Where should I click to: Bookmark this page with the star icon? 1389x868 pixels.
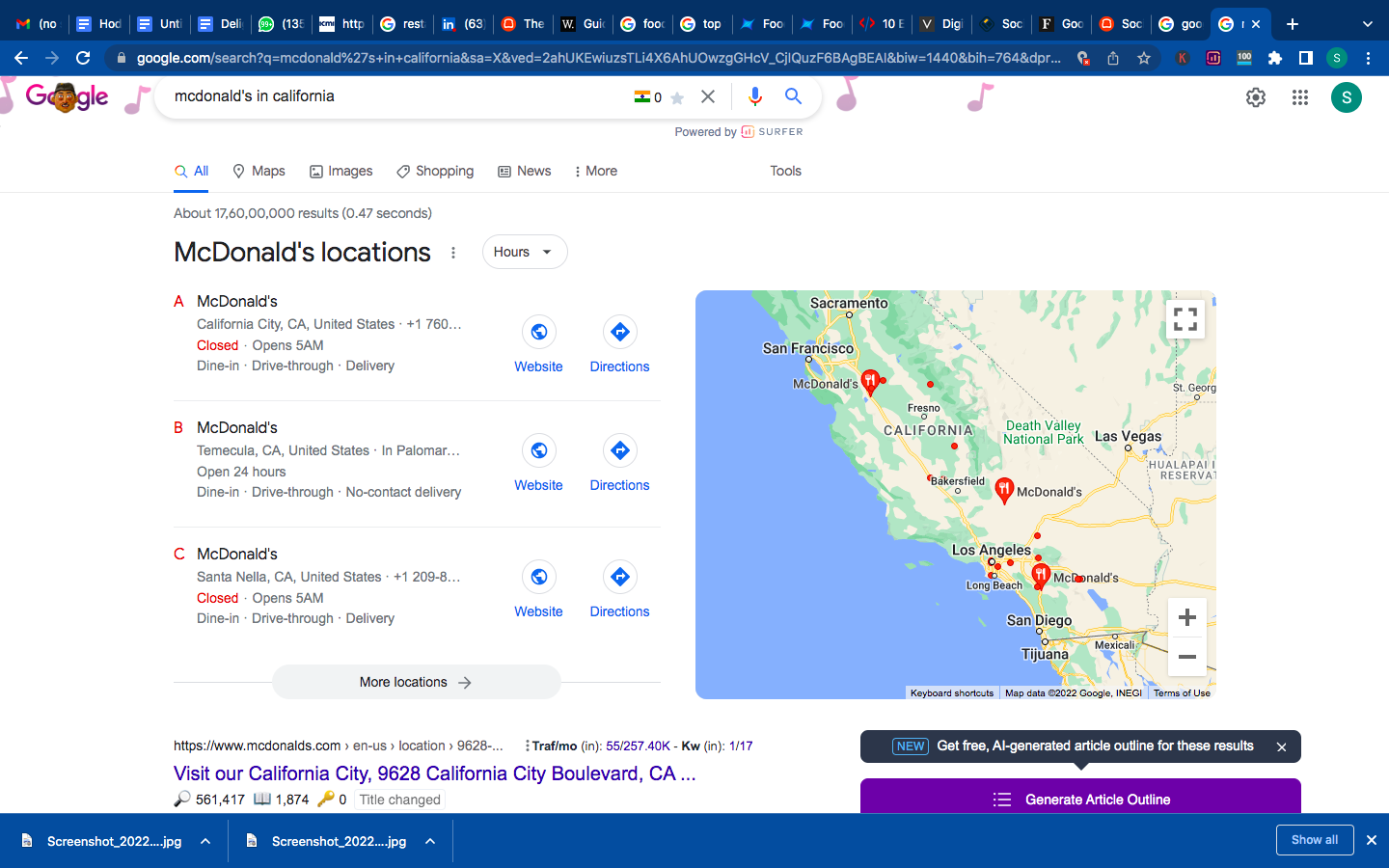click(x=1144, y=58)
